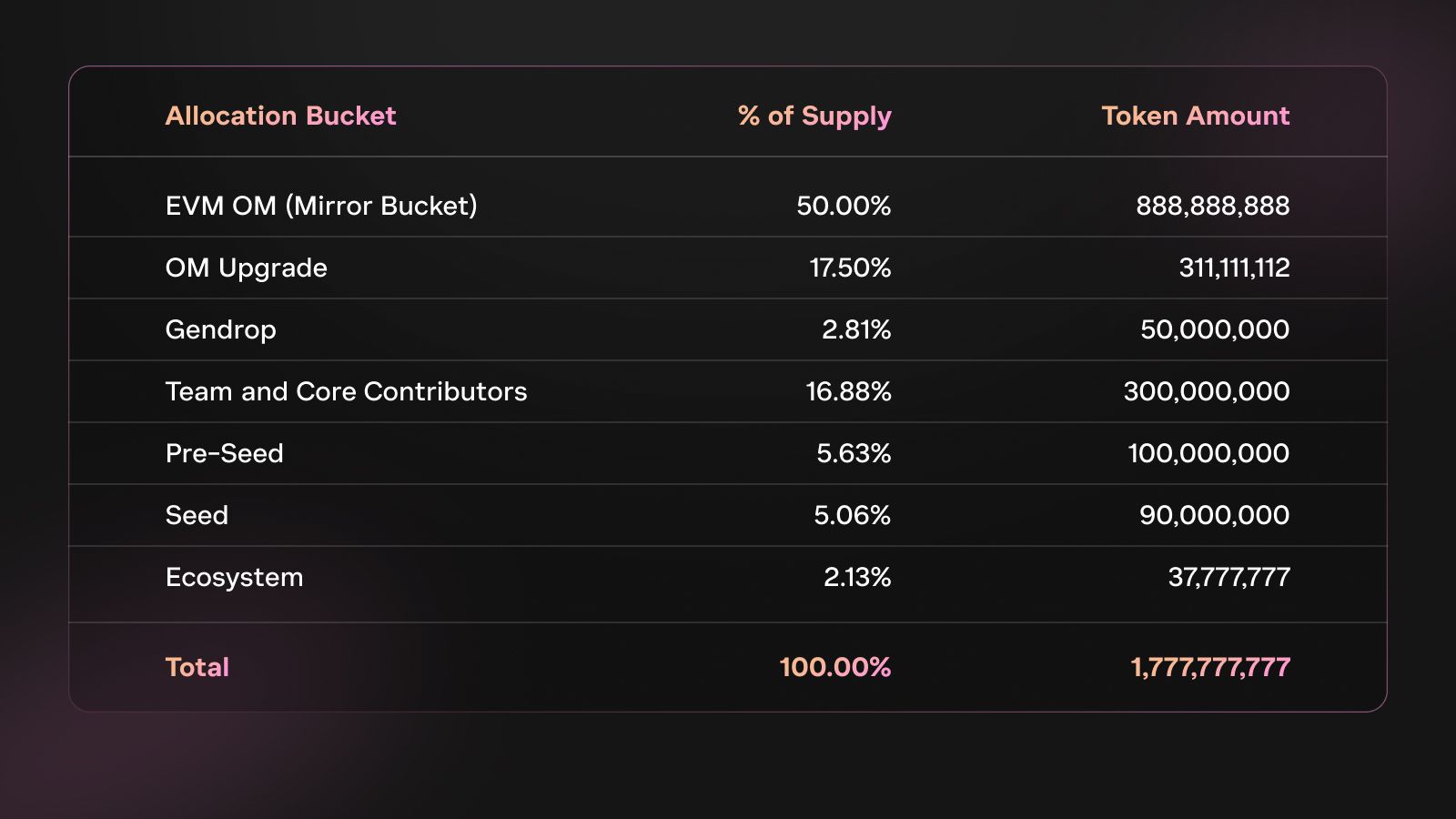
Task: Select the EVM OM (Mirror Bucket) row label
Action: (321, 206)
